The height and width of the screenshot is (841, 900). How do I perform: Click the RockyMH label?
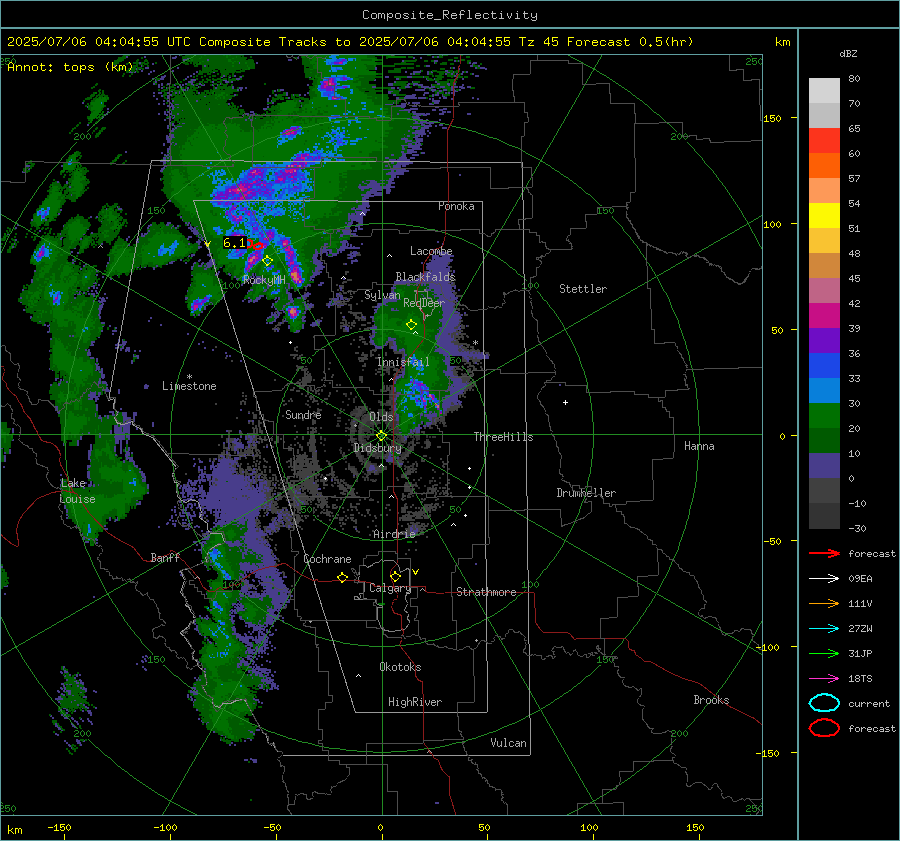[x=264, y=280]
